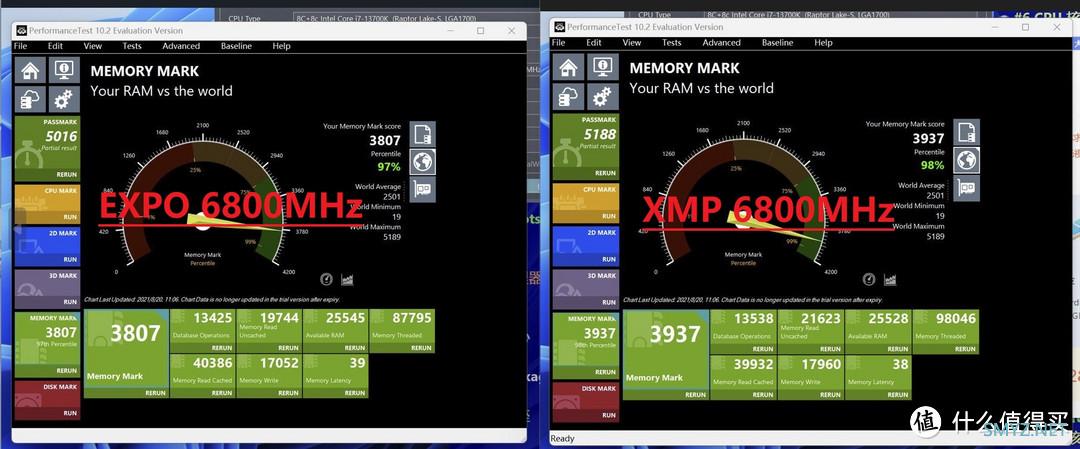Run 3D Mark in the 3807-score window
This screenshot has width=1080, height=449.
coord(70,302)
